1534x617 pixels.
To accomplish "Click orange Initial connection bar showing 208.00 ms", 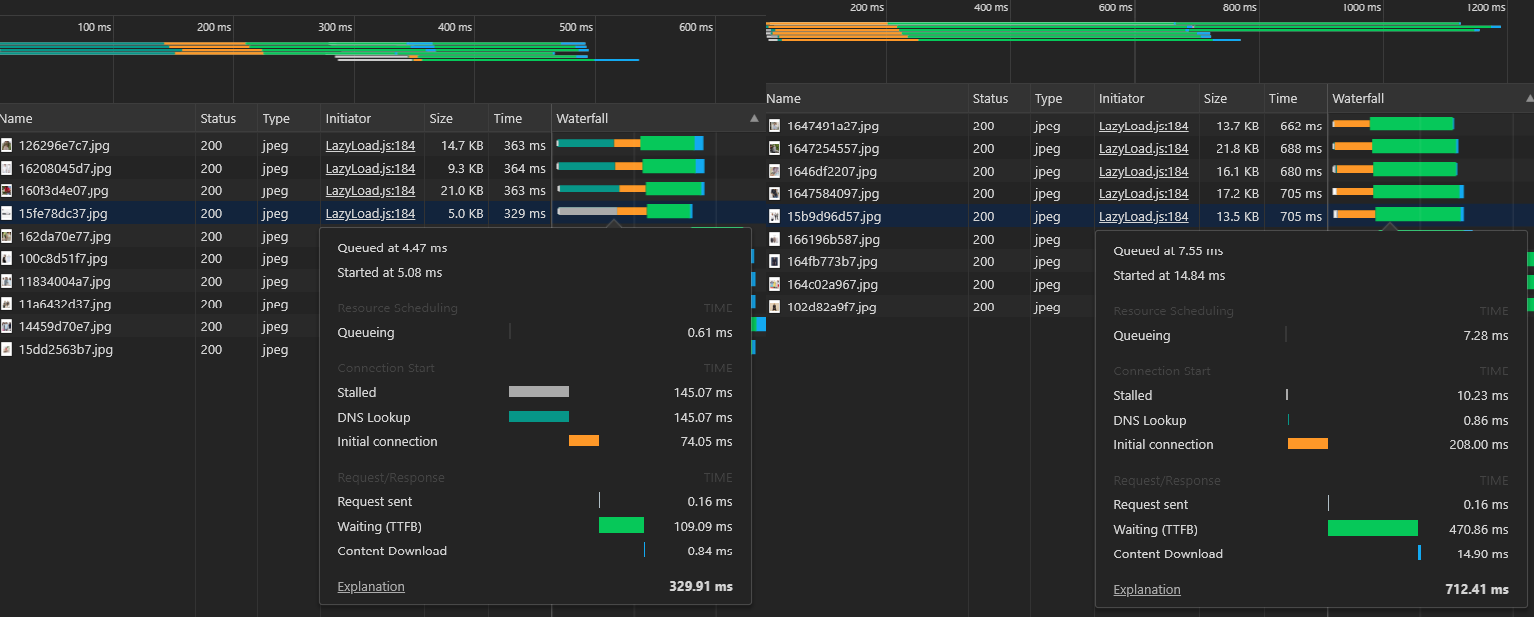I will 1308,443.
